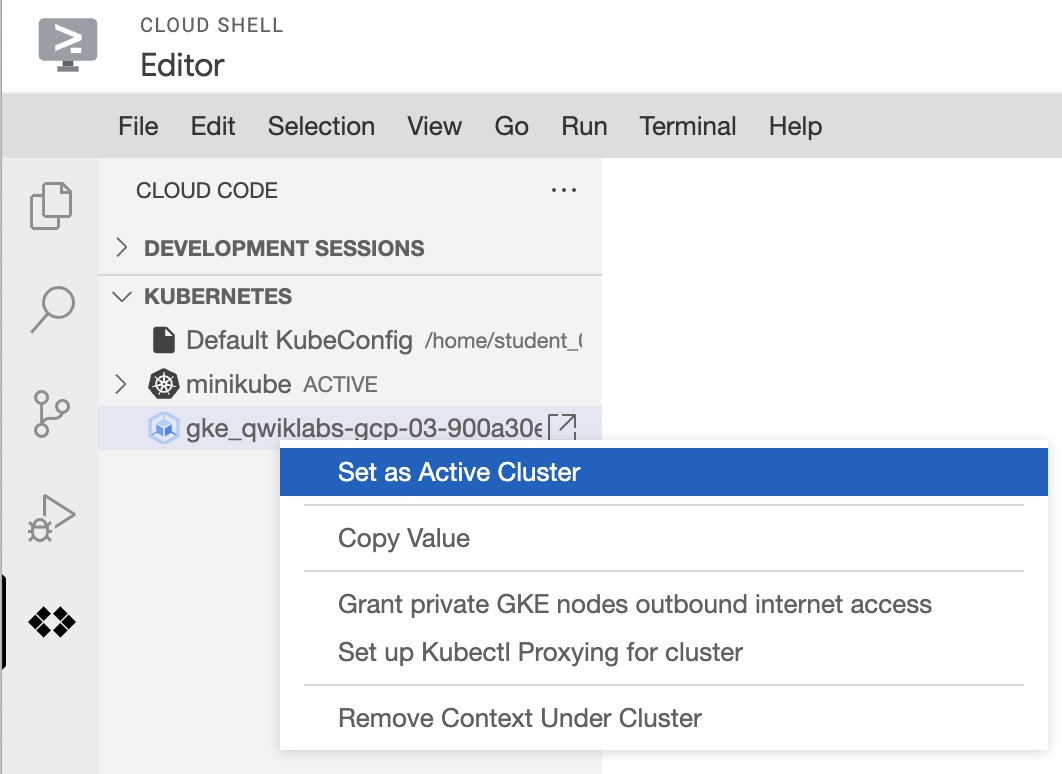Choose Set up Kubectl Proxying for cluster
The width and height of the screenshot is (1062, 774).
tap(540, 653)
